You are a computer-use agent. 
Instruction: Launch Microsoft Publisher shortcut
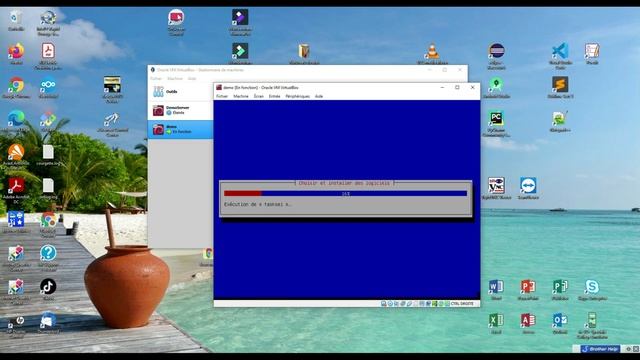point(560,289)
